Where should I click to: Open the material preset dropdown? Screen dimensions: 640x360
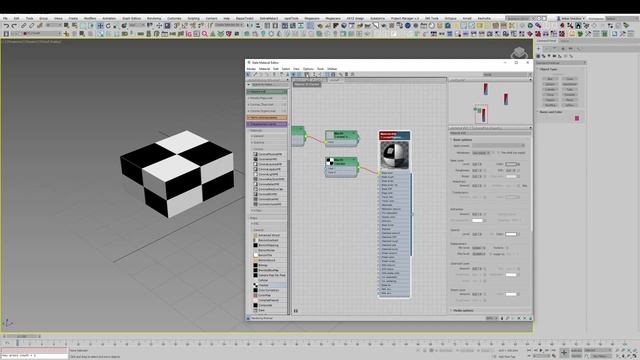pyautogui.click(x=498, y=146)
